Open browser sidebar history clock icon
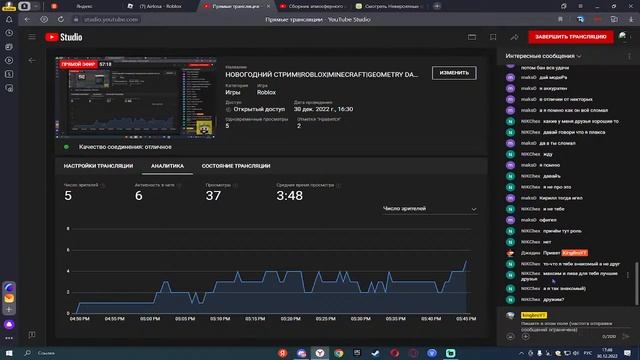Image resolution: width=640 pixels, height=360 pixels. [9, 33]
